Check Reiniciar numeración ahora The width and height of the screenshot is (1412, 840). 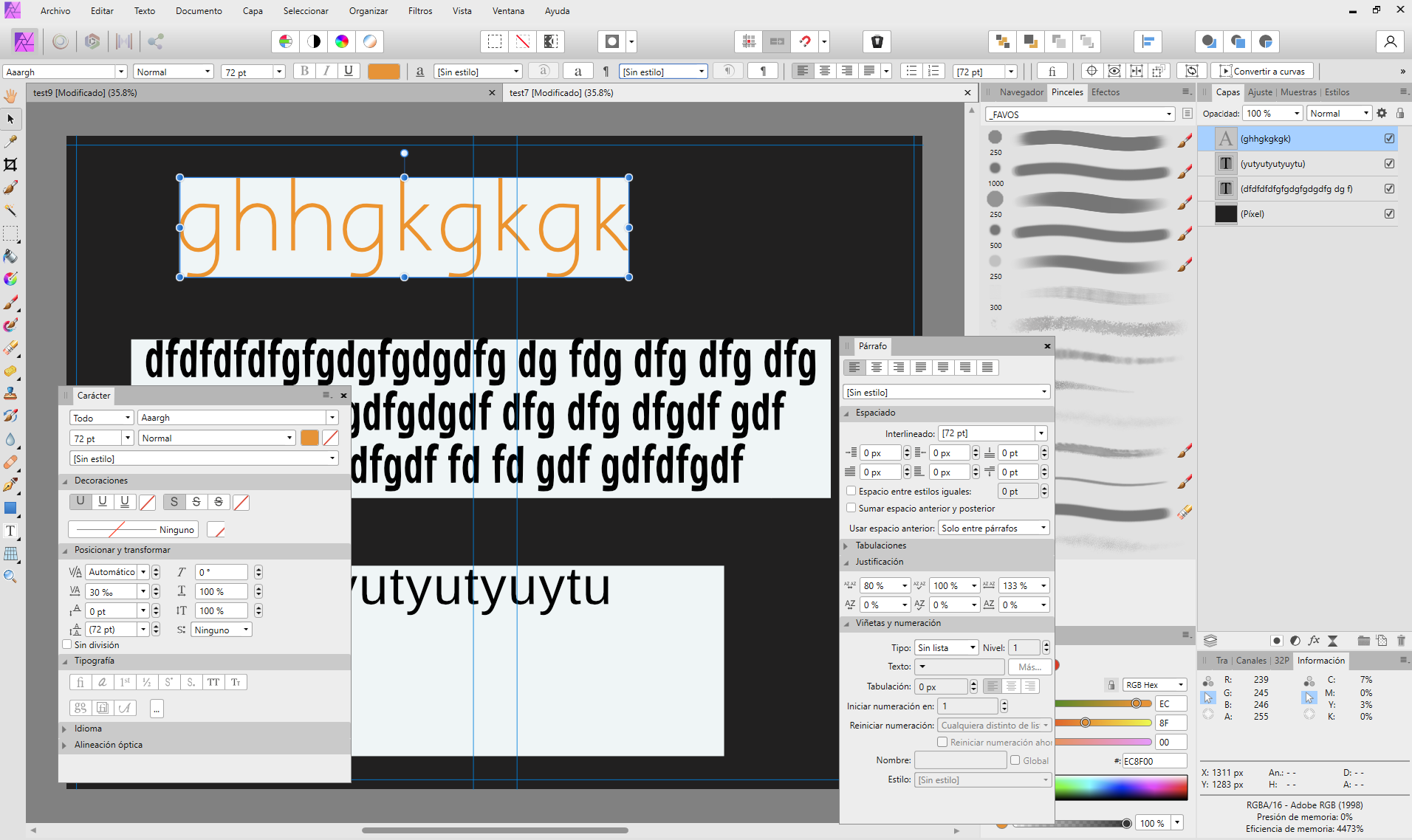pos(942,742)
